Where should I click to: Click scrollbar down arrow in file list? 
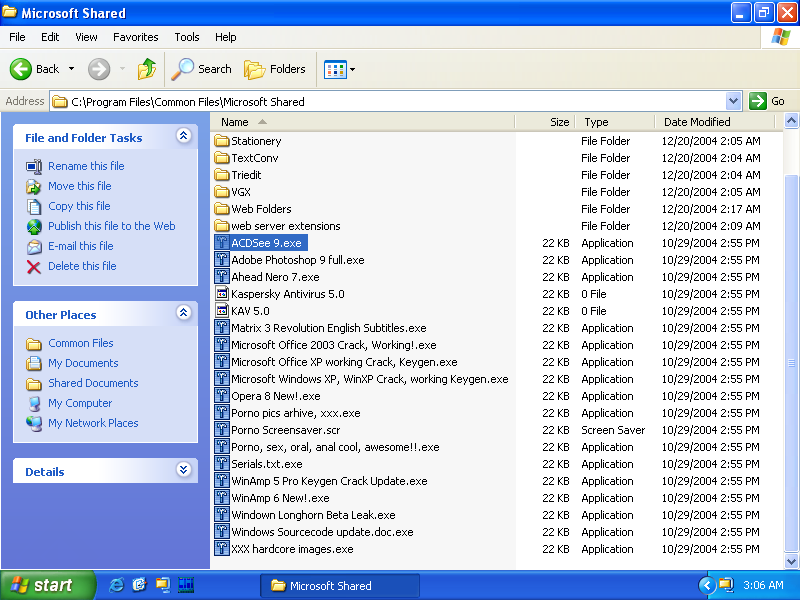click(791, 562)
